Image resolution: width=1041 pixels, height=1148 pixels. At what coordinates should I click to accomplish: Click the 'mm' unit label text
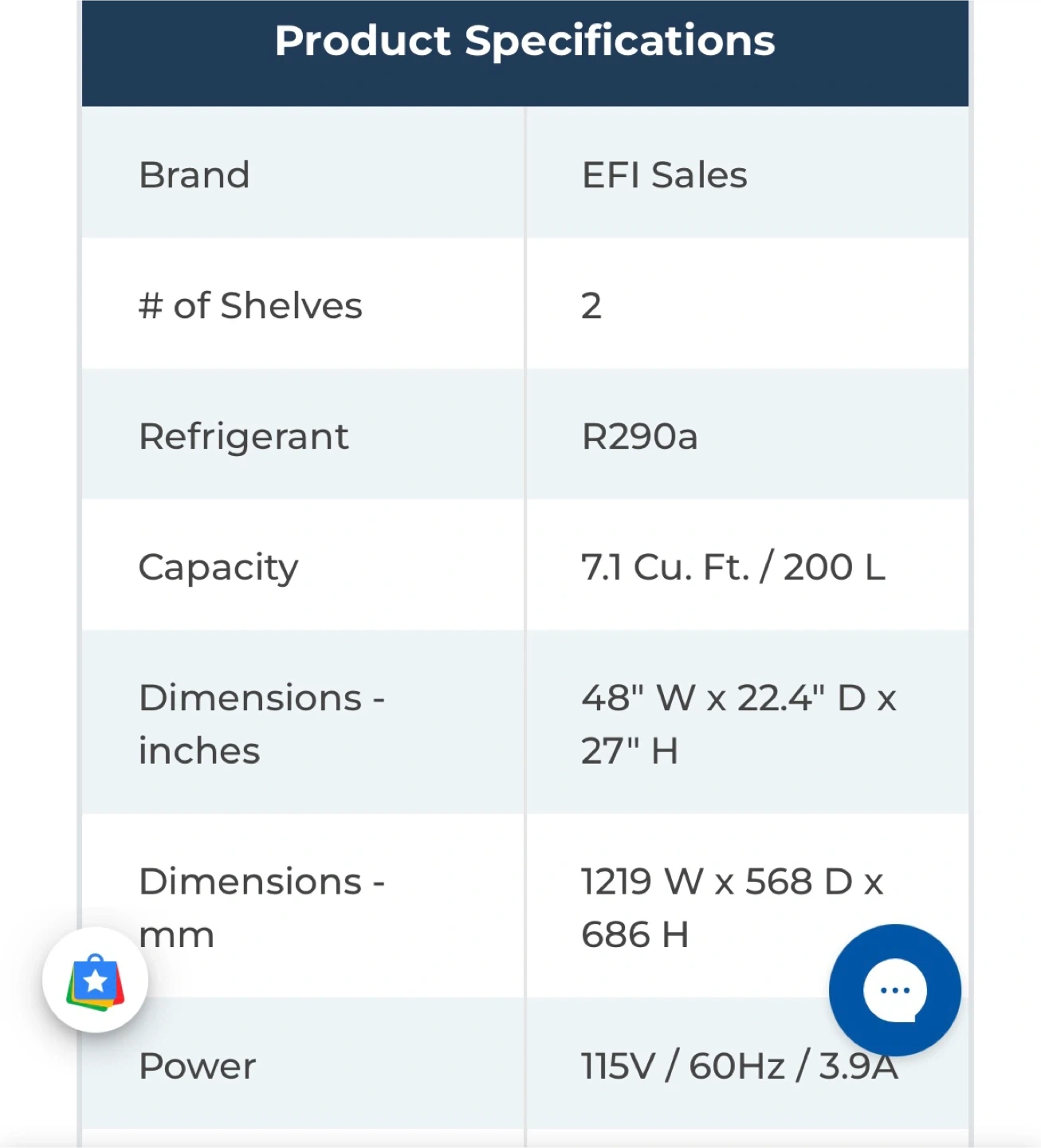coord(177,935)
